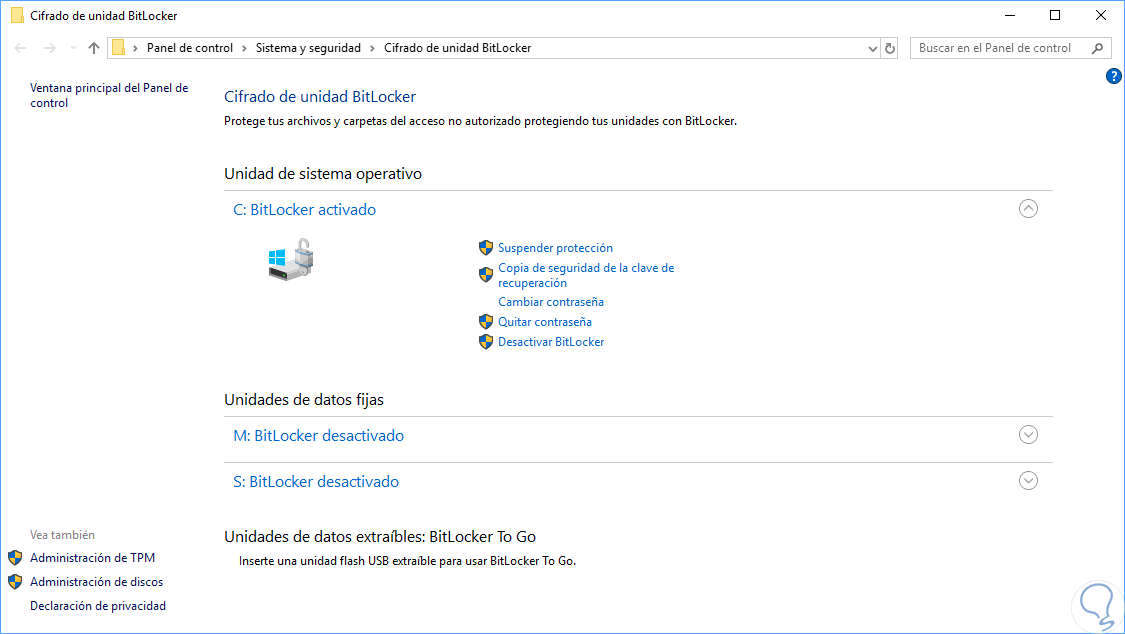Minimize the BitLocker window
1125x634 pixels.
(x=1010, y=15)
